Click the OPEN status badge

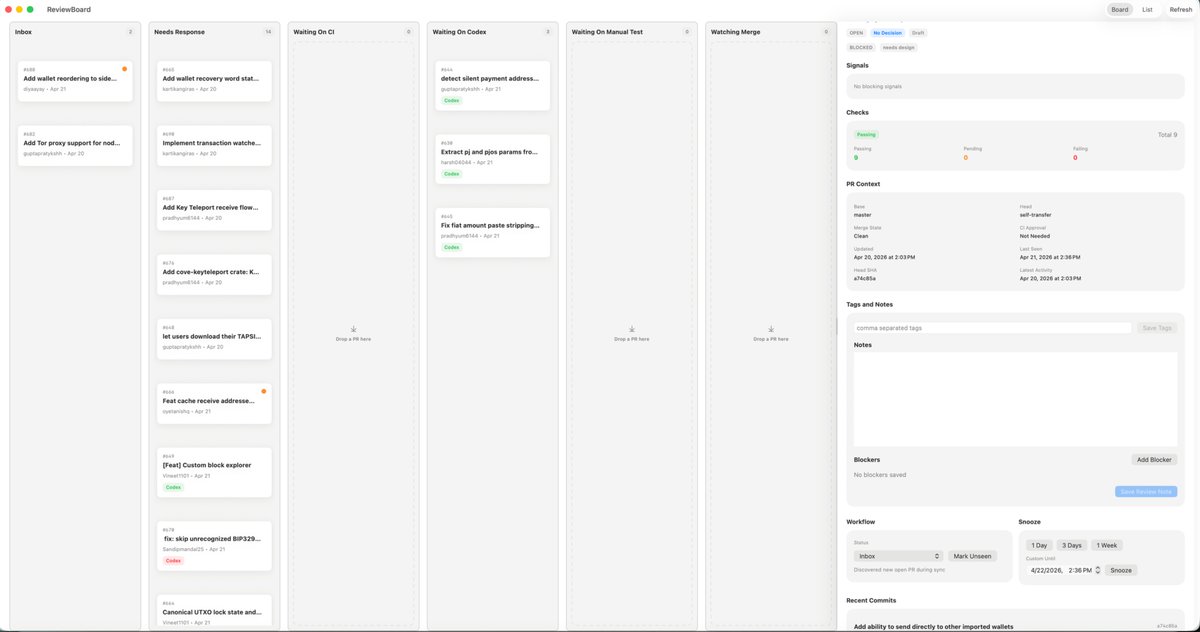pyautogui.click(x=857, y=32)
